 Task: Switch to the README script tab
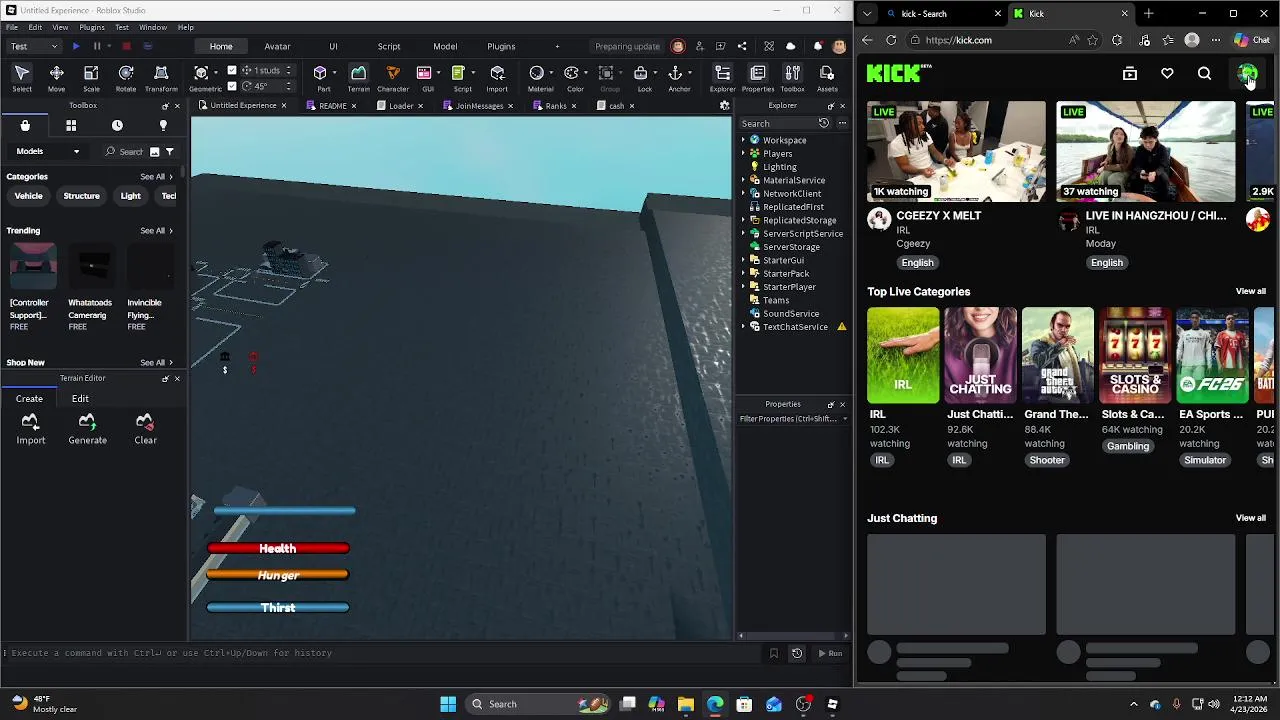[332, 105]
